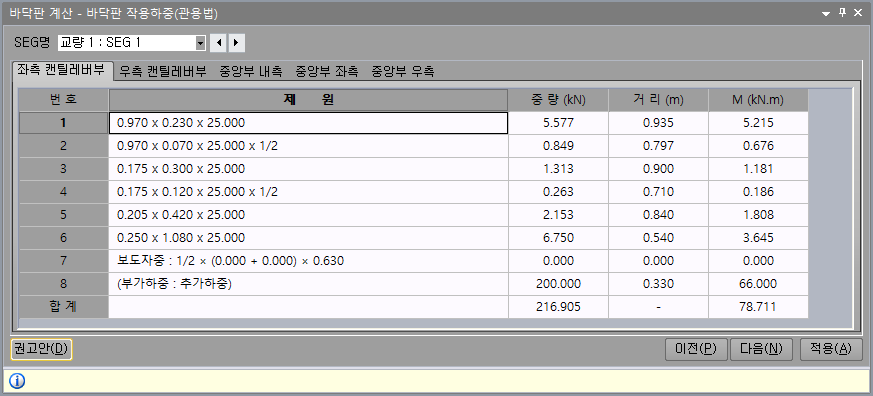This screenshot has width=873, height=396.
Task: Click weight value 0.263
Action: 558,192
